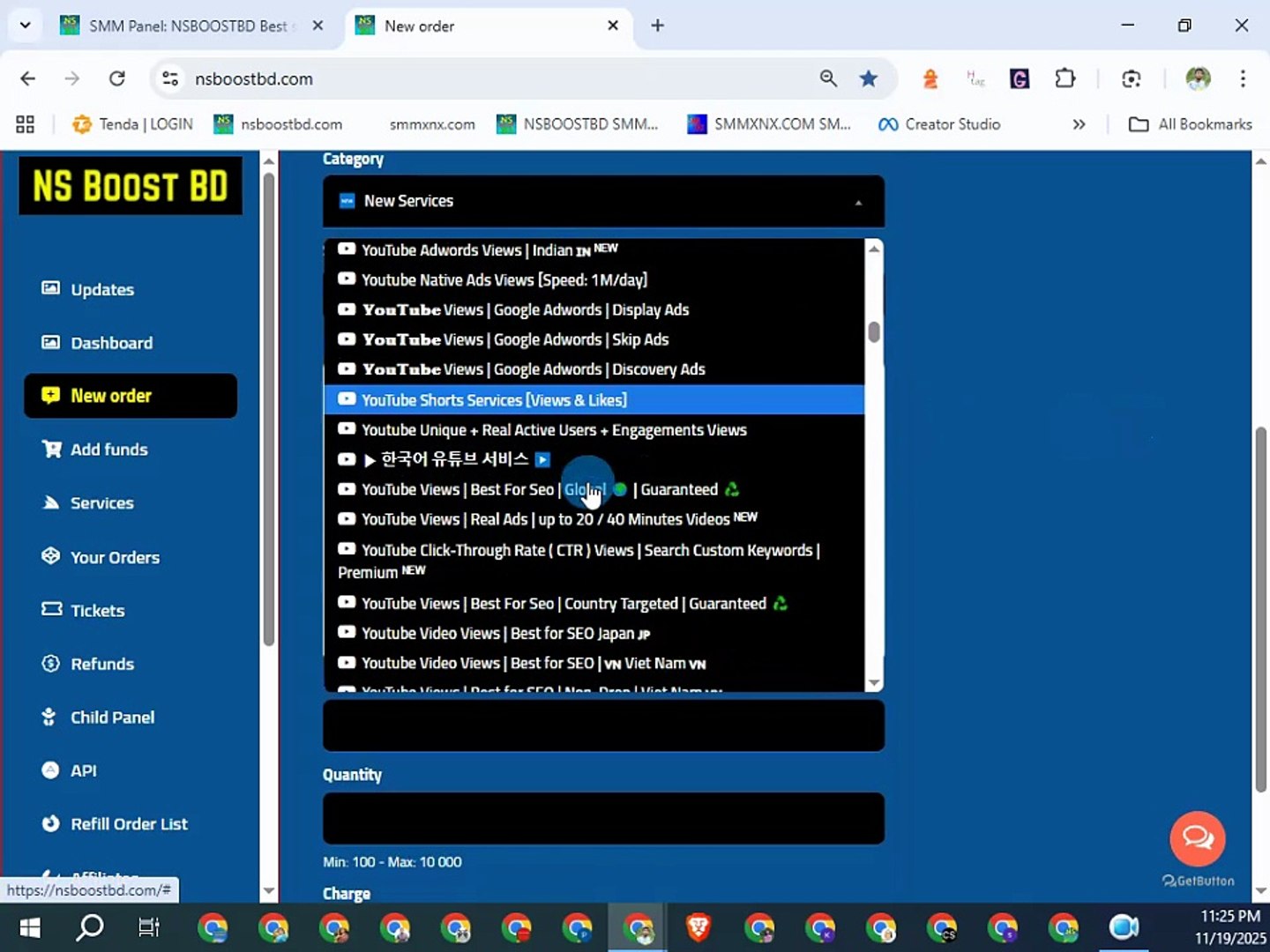Choose YouTube Views Best For Seo Global option
Screen dimensions: 1270x952
point(594,489)
